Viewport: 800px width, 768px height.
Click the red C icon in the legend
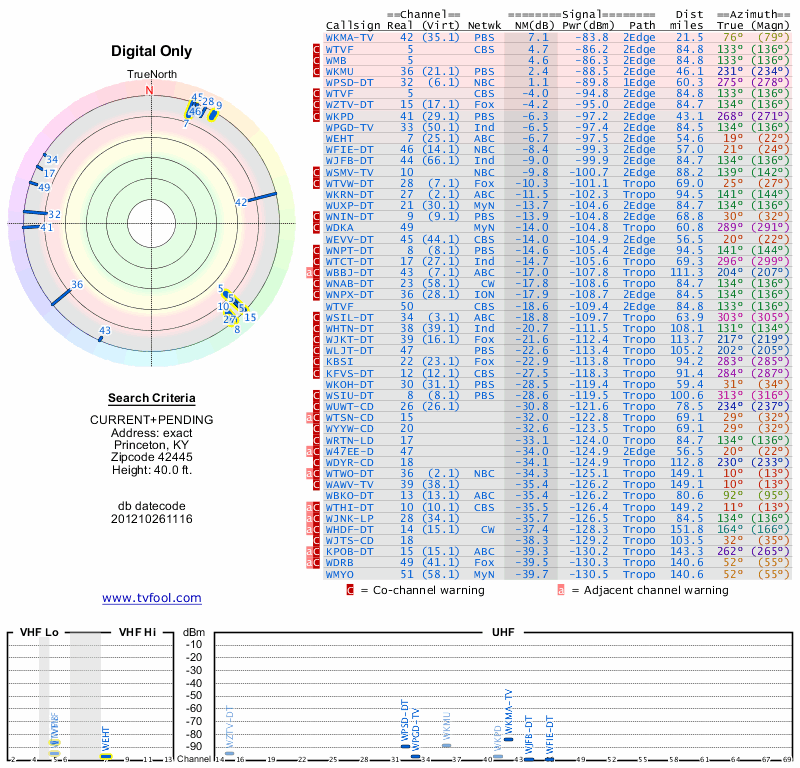point(350,590)
